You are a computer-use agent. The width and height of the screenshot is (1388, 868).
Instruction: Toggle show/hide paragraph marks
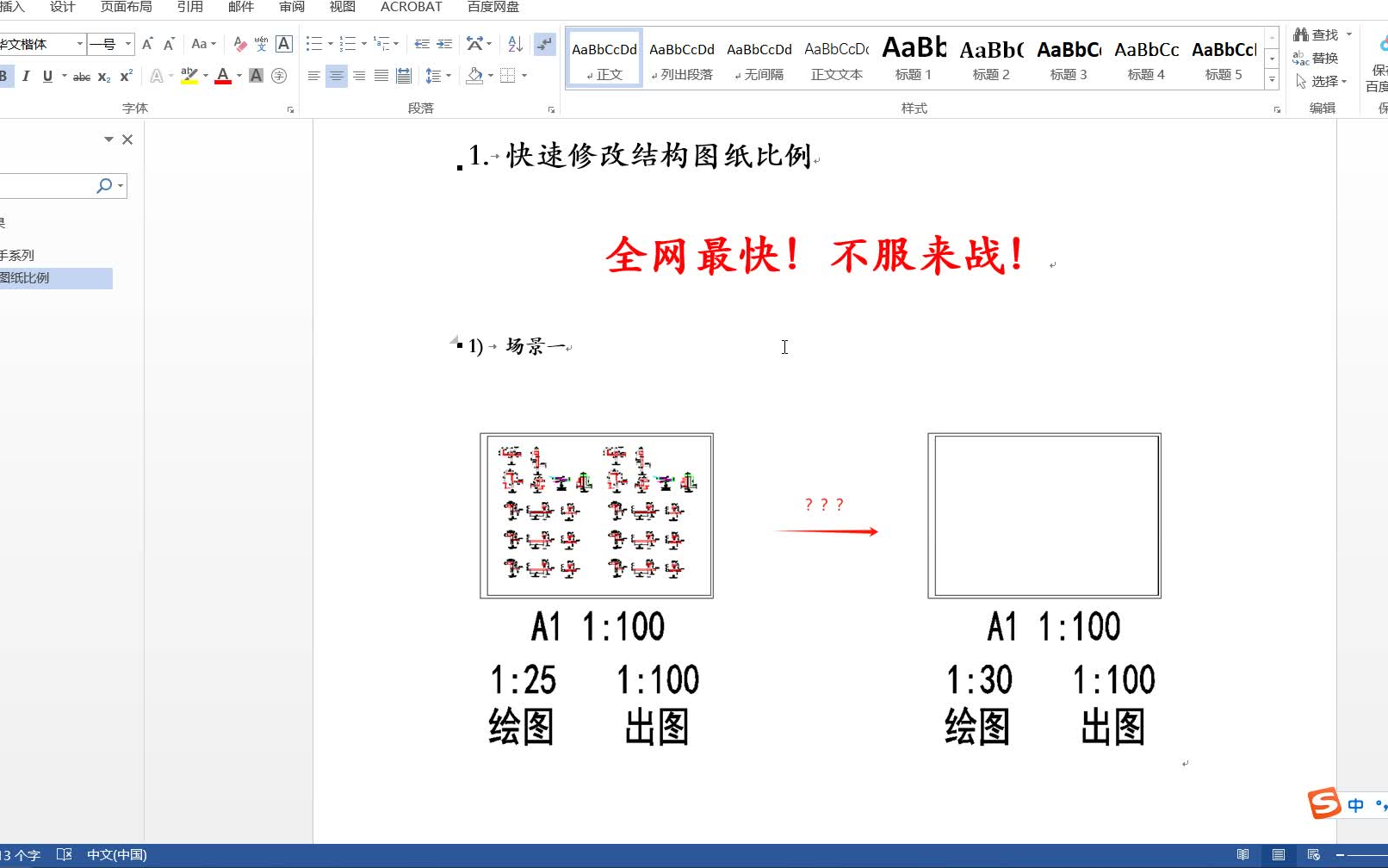pos(544,44)
